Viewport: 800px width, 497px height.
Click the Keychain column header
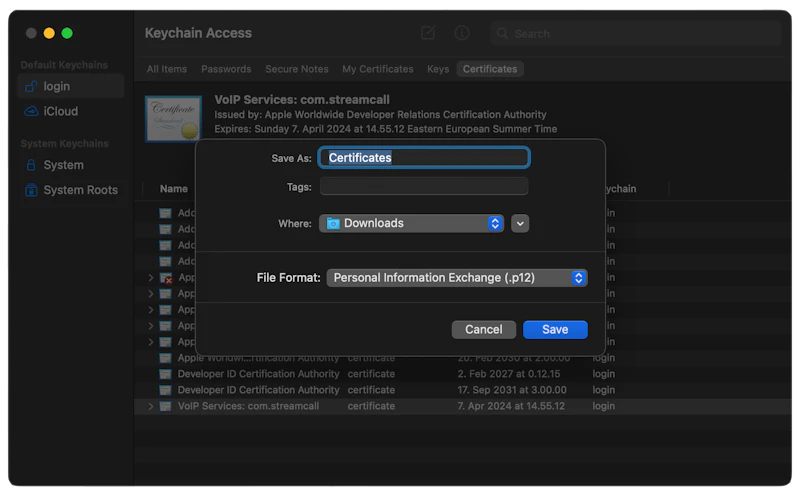point(620,189)
